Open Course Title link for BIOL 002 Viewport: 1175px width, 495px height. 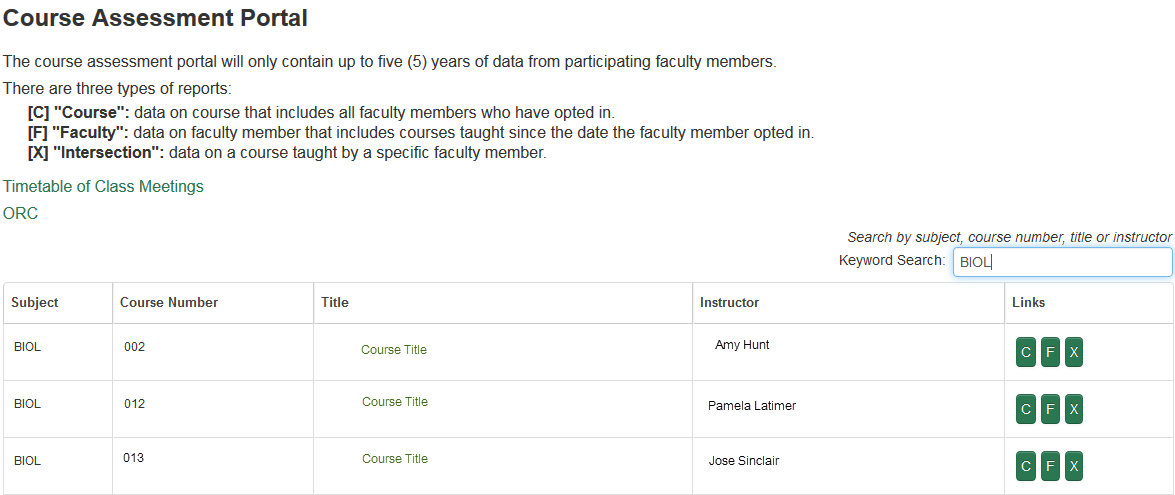pyautogui.click(x=394, y=350)
